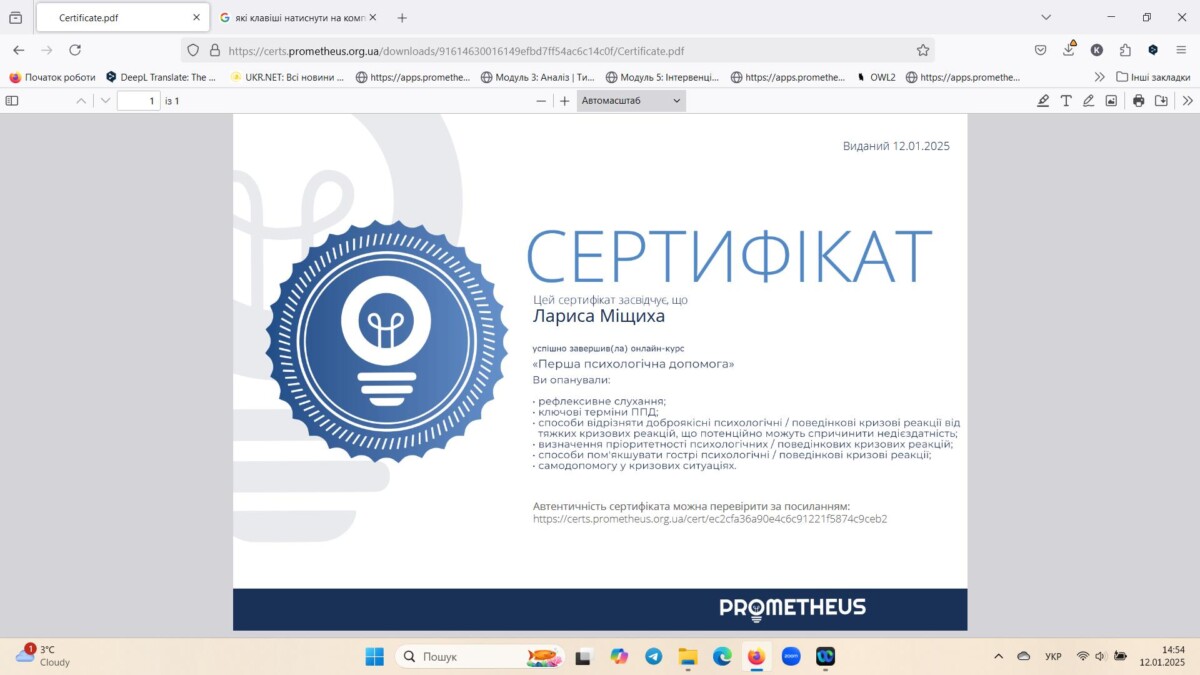Click the add image tool

(1111, 101)
